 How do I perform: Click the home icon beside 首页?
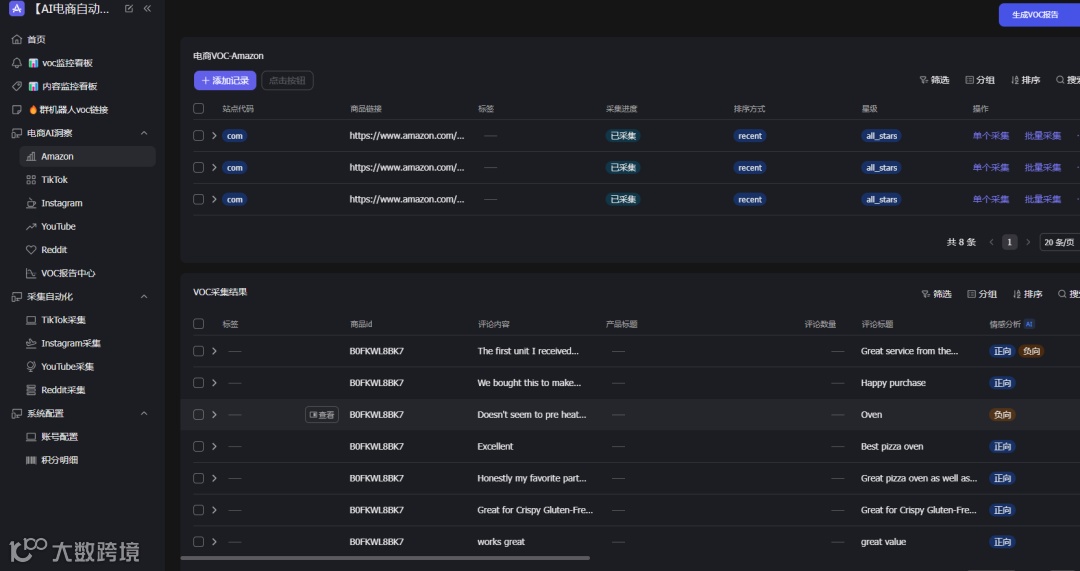click(17, 39)
